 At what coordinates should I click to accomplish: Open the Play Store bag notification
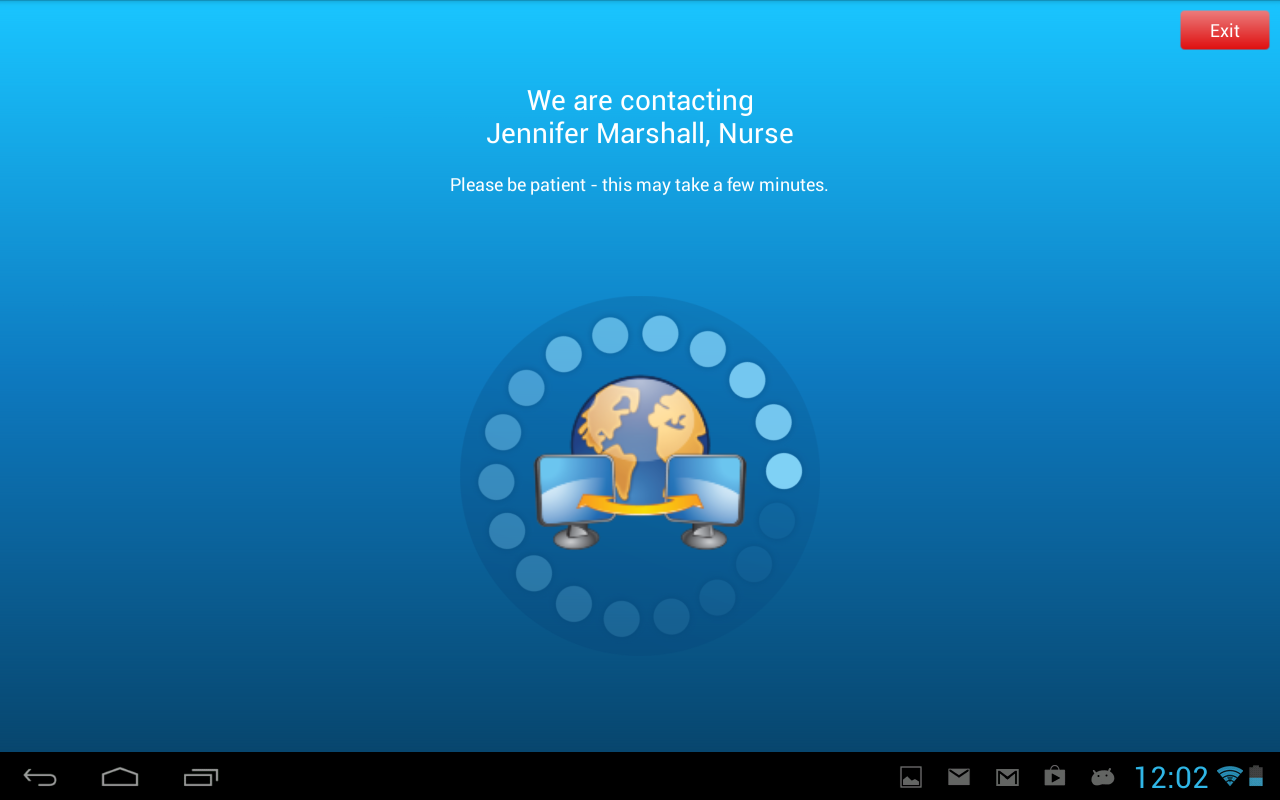1054,776
